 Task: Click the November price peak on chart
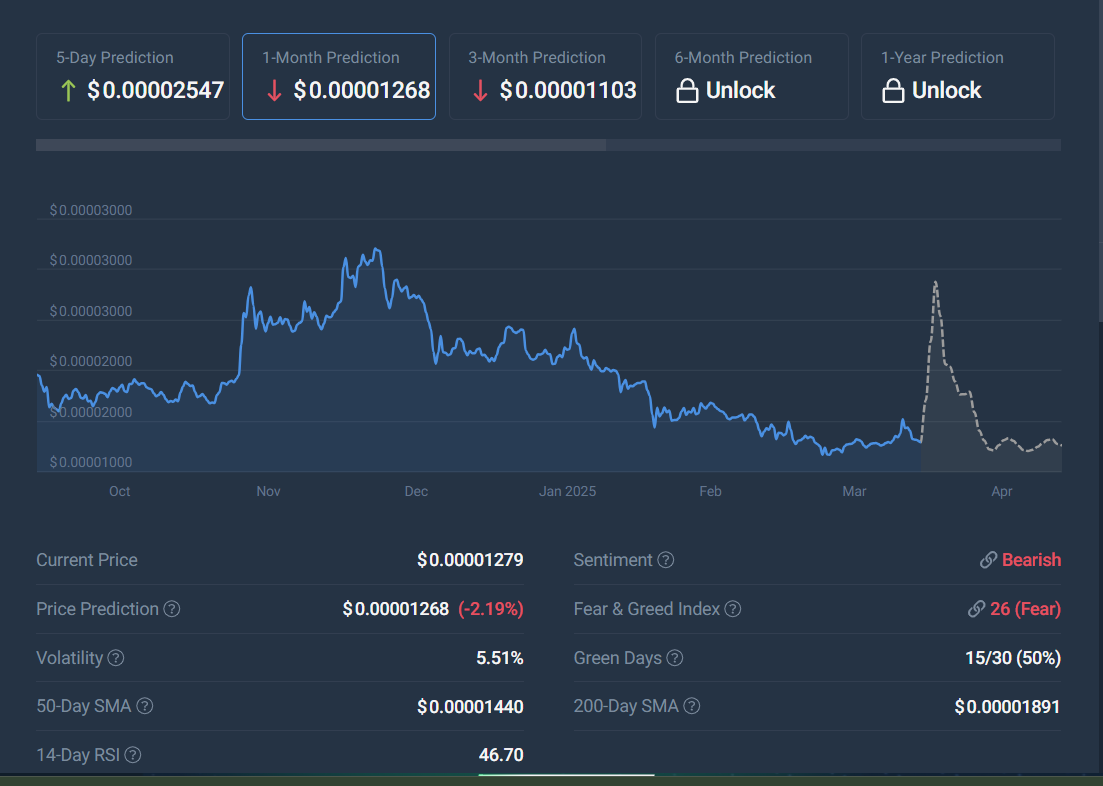(x=376, y=250)
